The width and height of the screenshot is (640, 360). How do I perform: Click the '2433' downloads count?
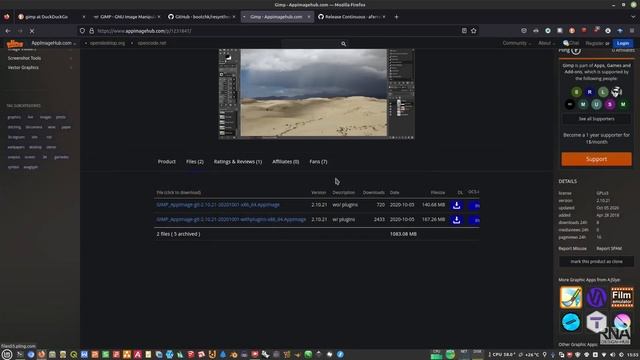tap(379, 220)
